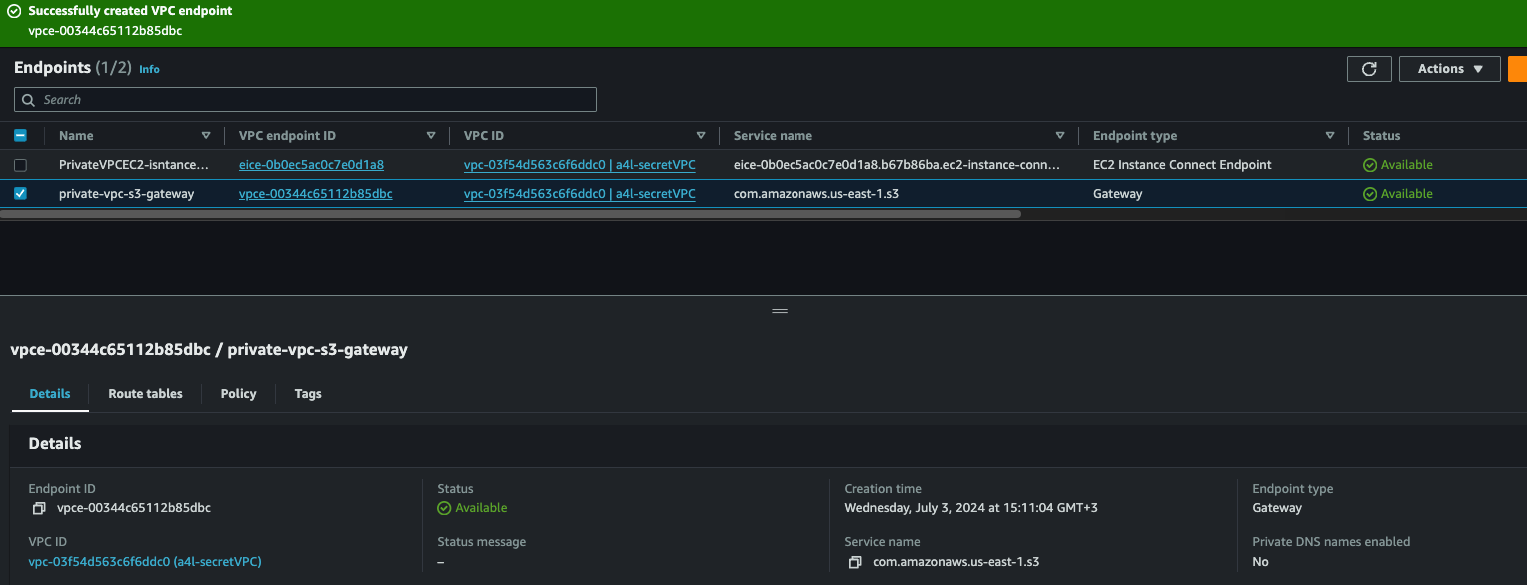
Task: Uncheck the private-vpc-s3-gateway row checkbox
Action: click(20, 194)
